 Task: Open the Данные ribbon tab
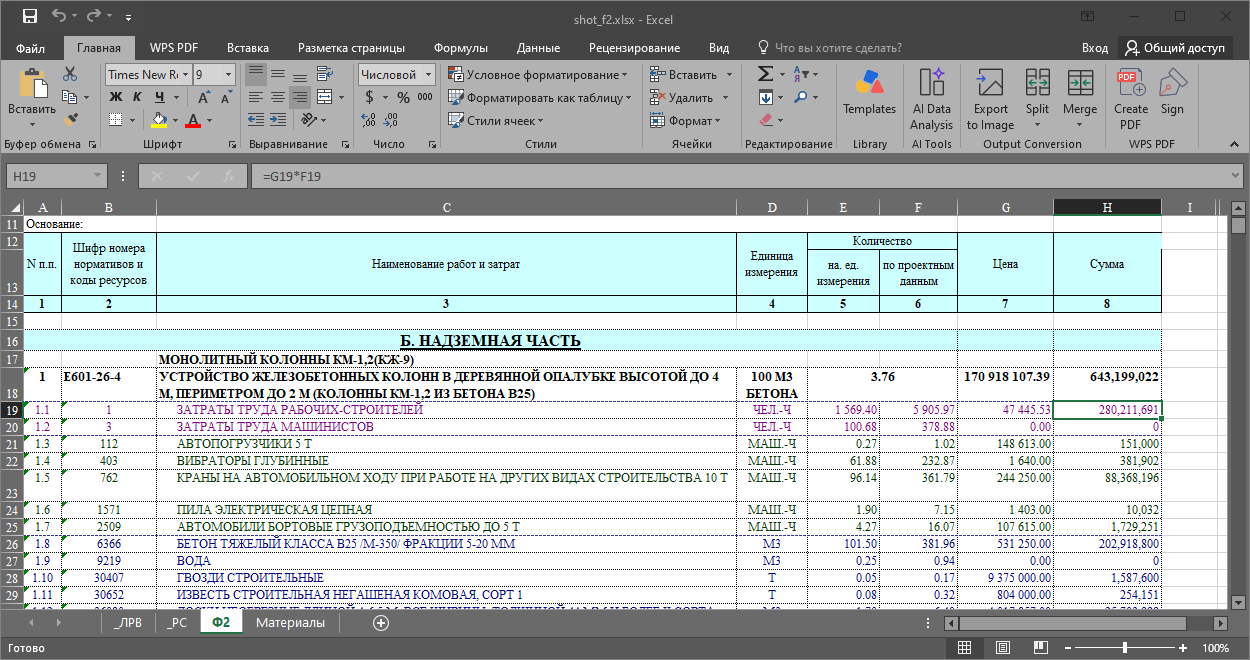coord(538,48)
